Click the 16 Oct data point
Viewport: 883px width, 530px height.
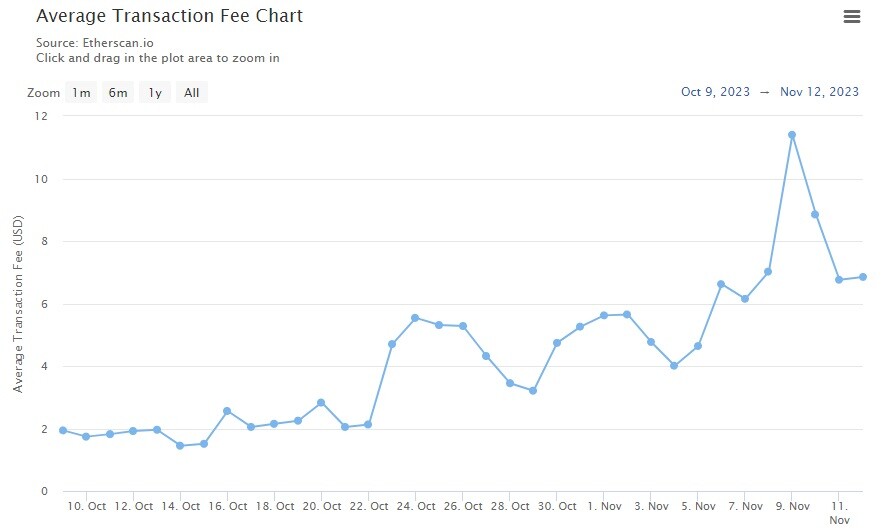tap(227, 411)
